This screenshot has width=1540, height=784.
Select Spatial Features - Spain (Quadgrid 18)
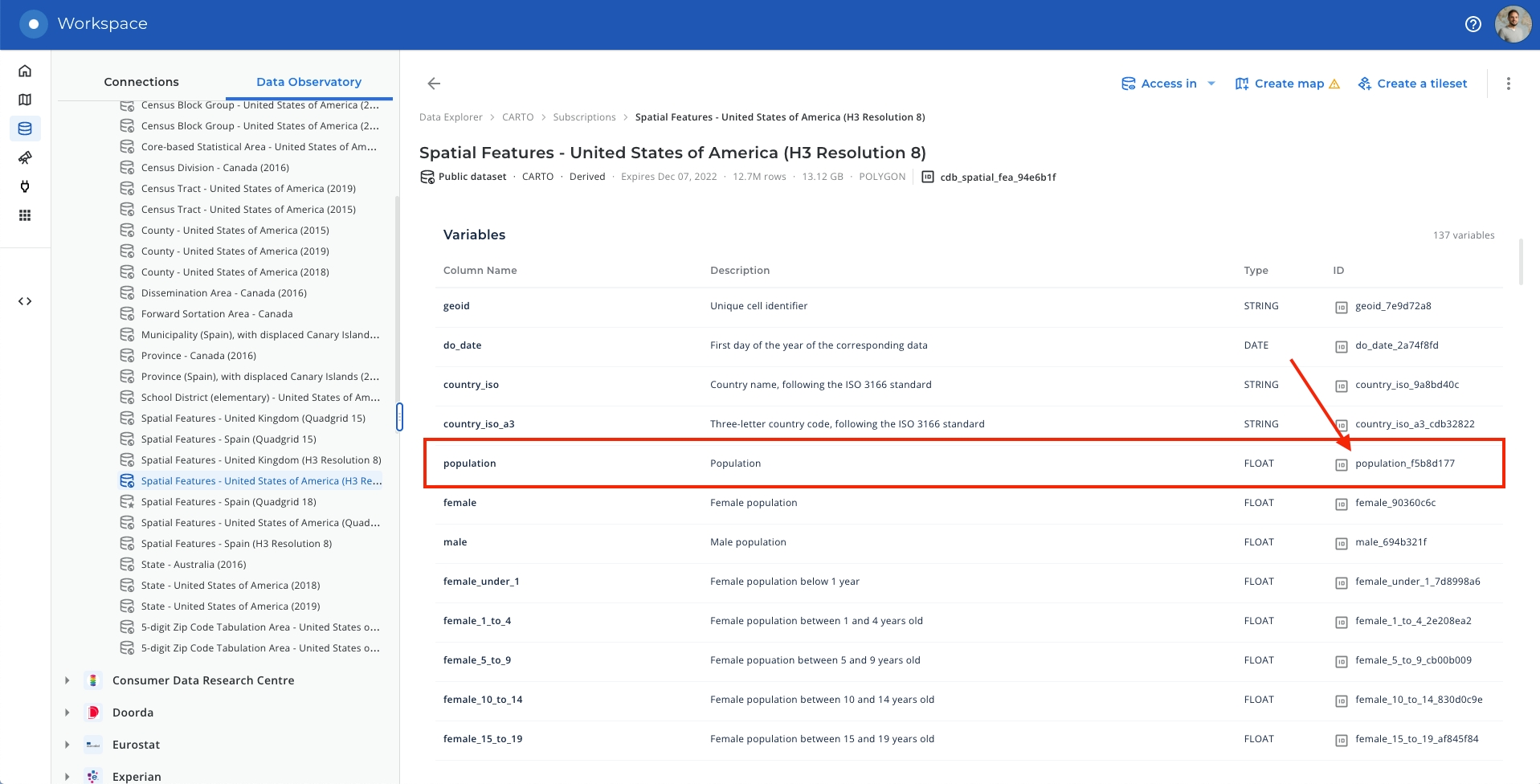[x=228, y=502]
